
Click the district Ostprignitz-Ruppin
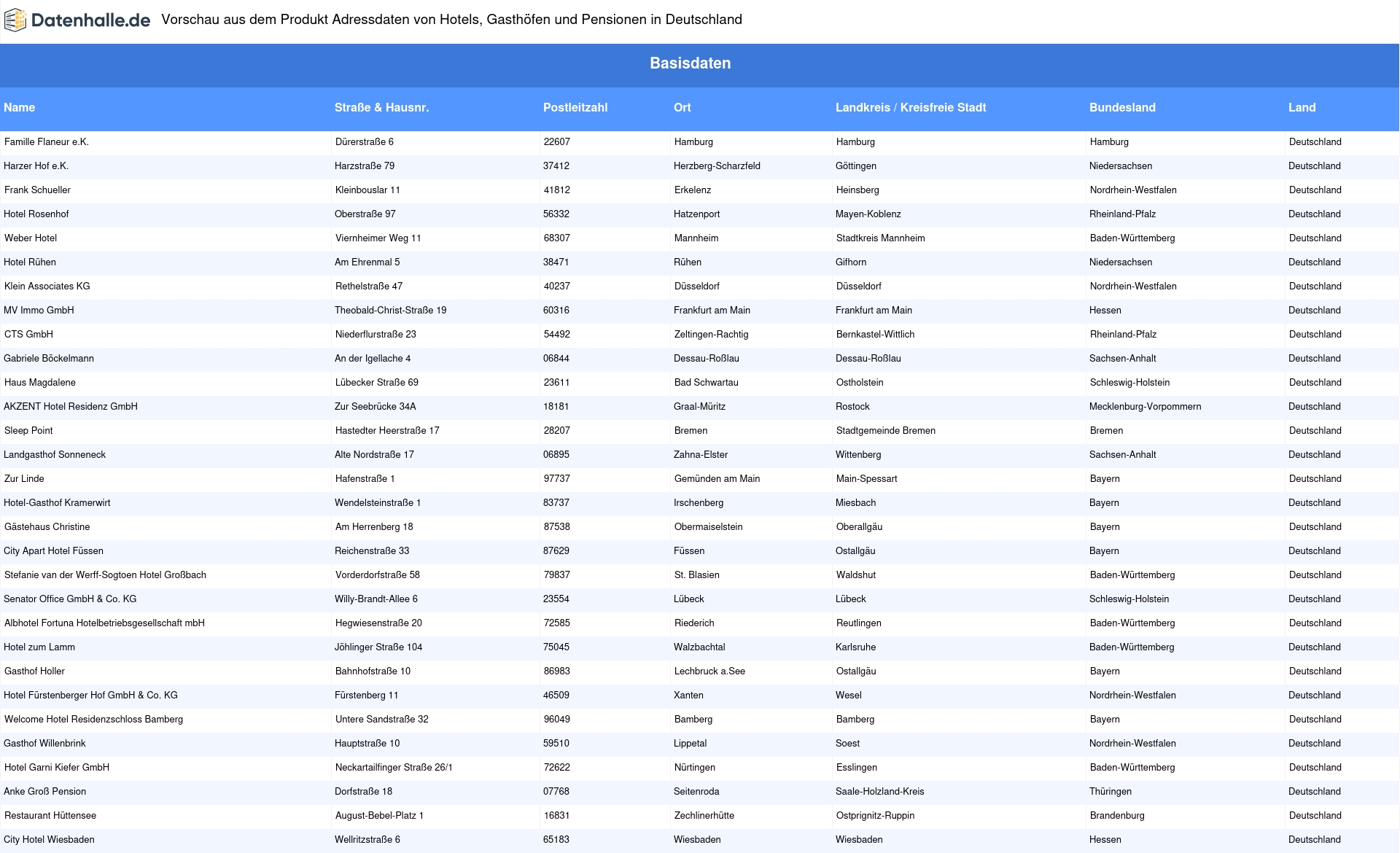875,816
